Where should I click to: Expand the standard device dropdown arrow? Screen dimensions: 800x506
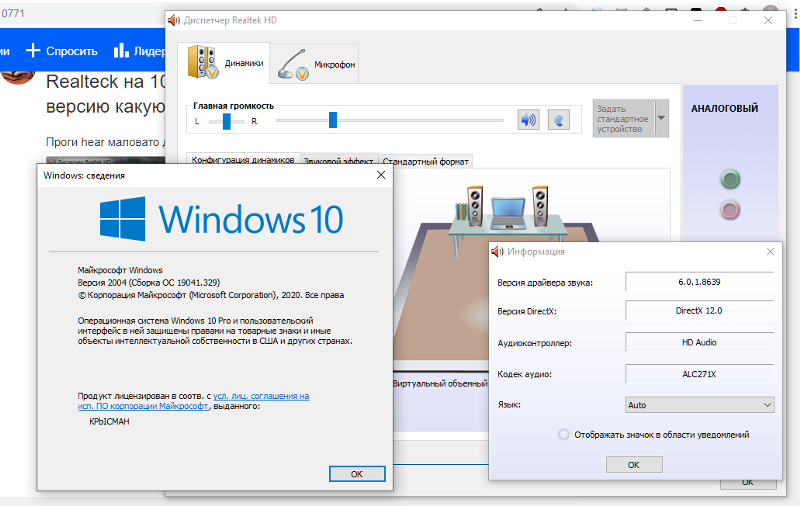[x=661, y=118]
